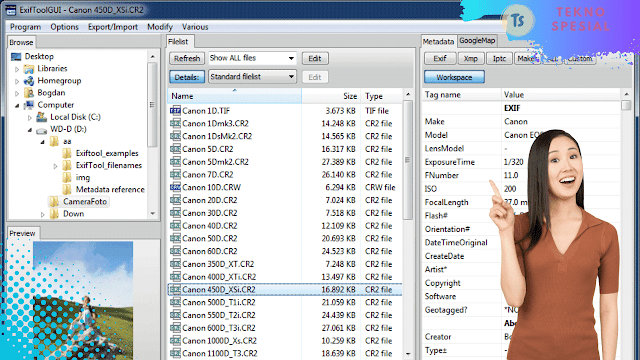Screen dimensions: 640x360
Task: Click the Computer icon in tree
Action: coord(29,105)
